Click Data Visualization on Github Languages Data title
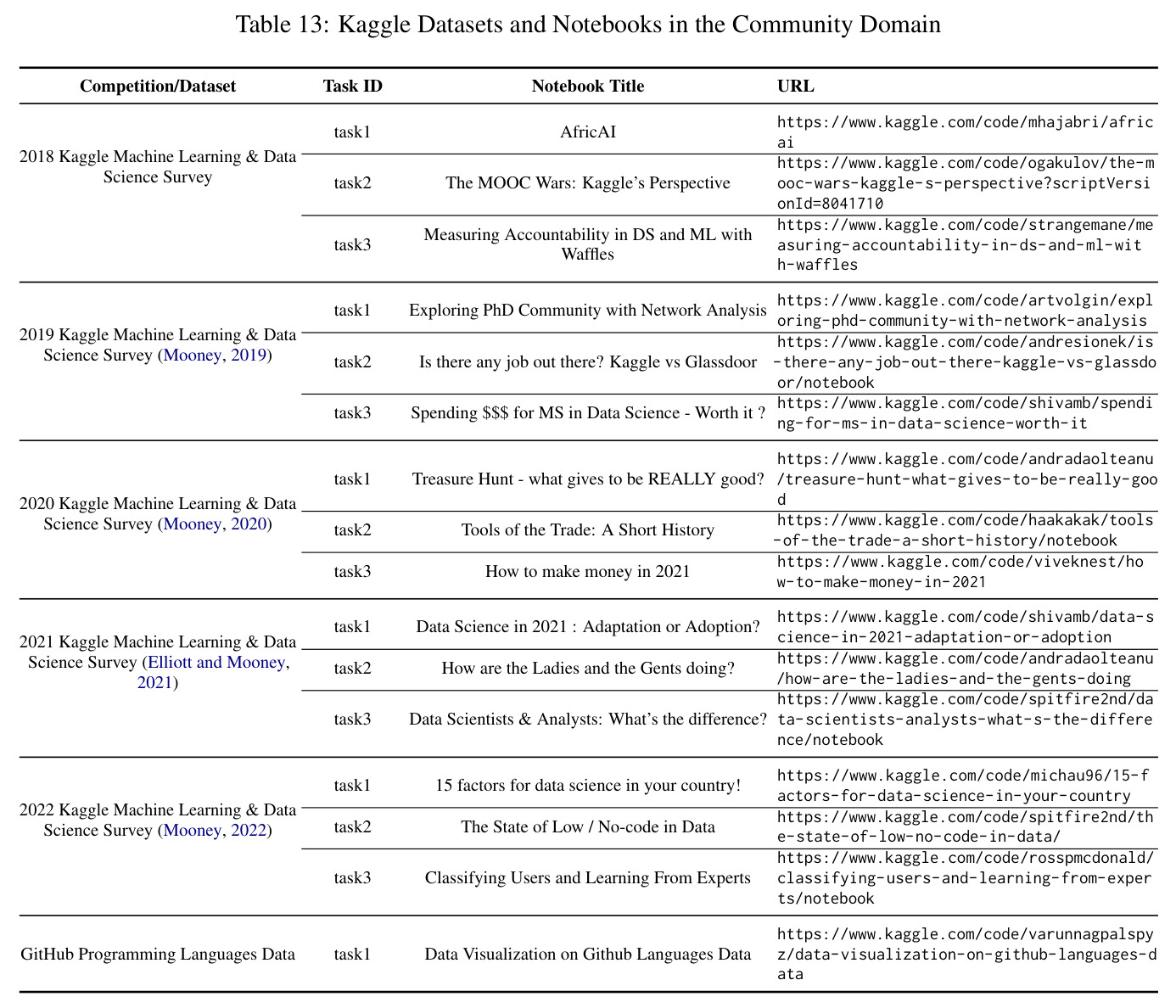Screen dimensions: 1176x1008 588,955
